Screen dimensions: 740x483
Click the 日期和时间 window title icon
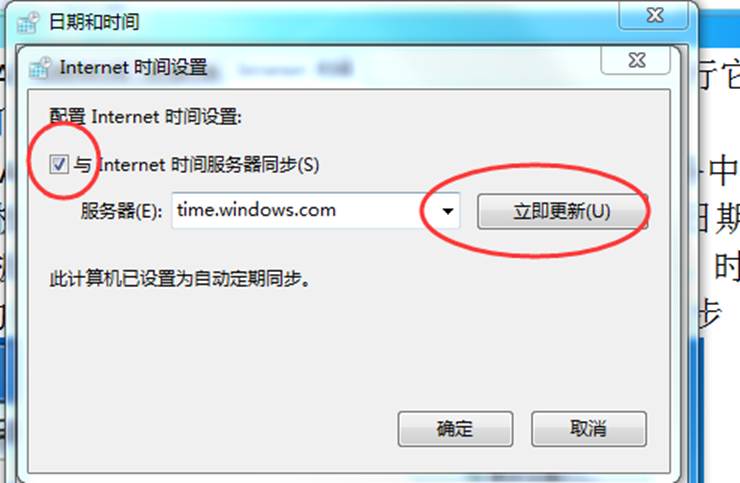[x=28, y=22]
